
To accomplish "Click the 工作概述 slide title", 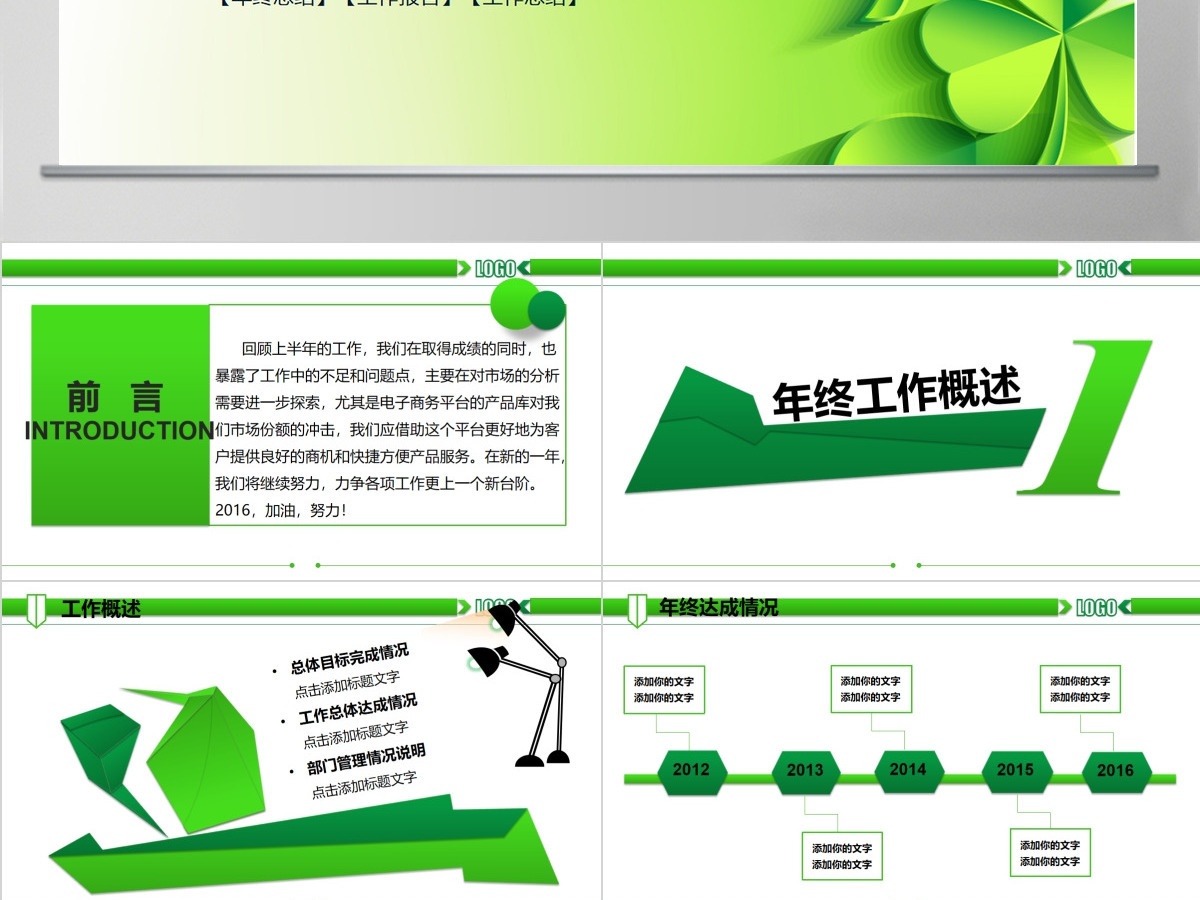I will 101,609.
